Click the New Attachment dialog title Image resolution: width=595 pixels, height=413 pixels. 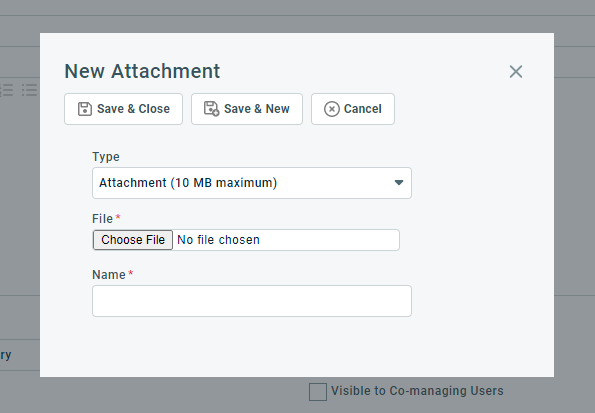coord(142,71)
